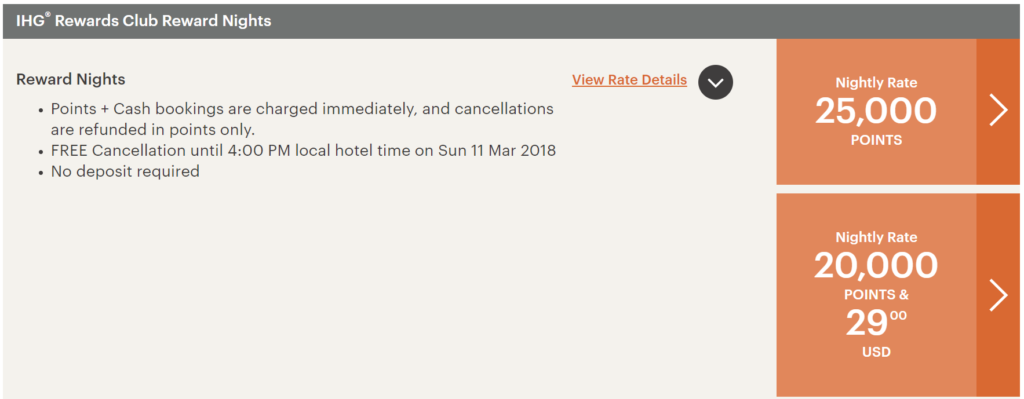This screenshot has height=399, width=1024.
Task: Expand rate details with dark circular chevron
Action: (x=715, y=82)
